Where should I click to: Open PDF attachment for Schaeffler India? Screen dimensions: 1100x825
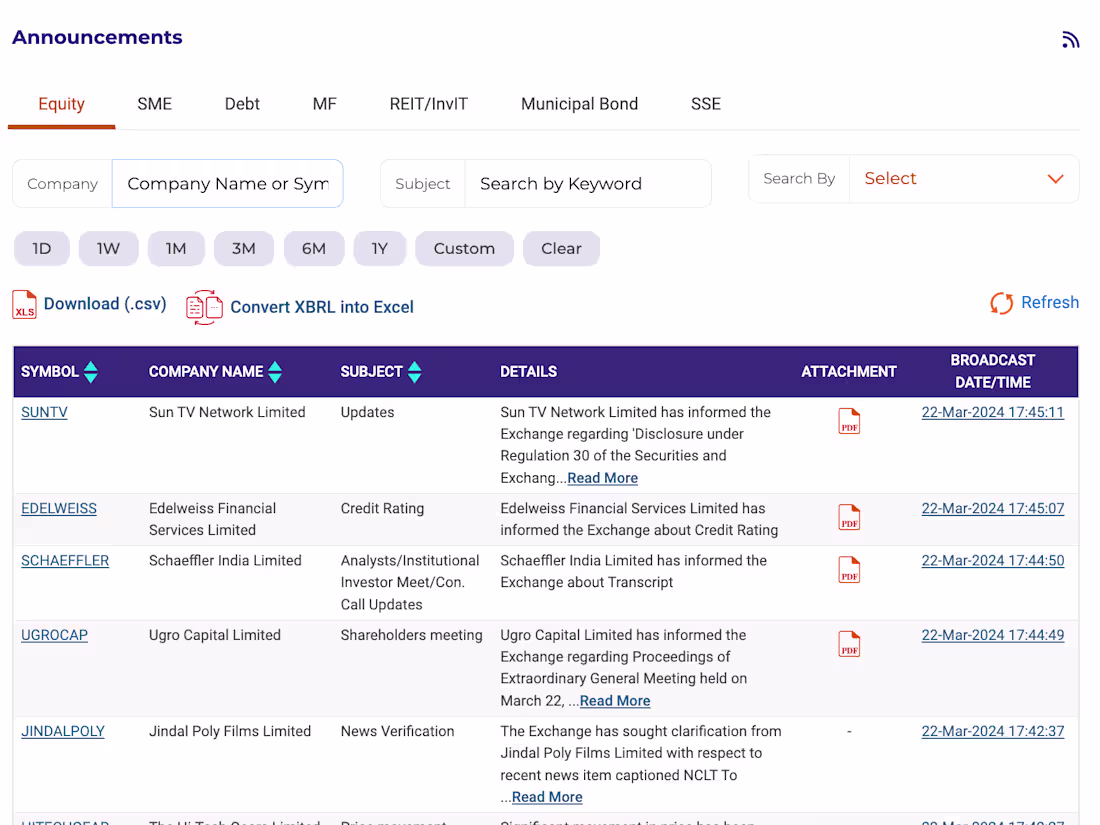[x=849, y=570]
